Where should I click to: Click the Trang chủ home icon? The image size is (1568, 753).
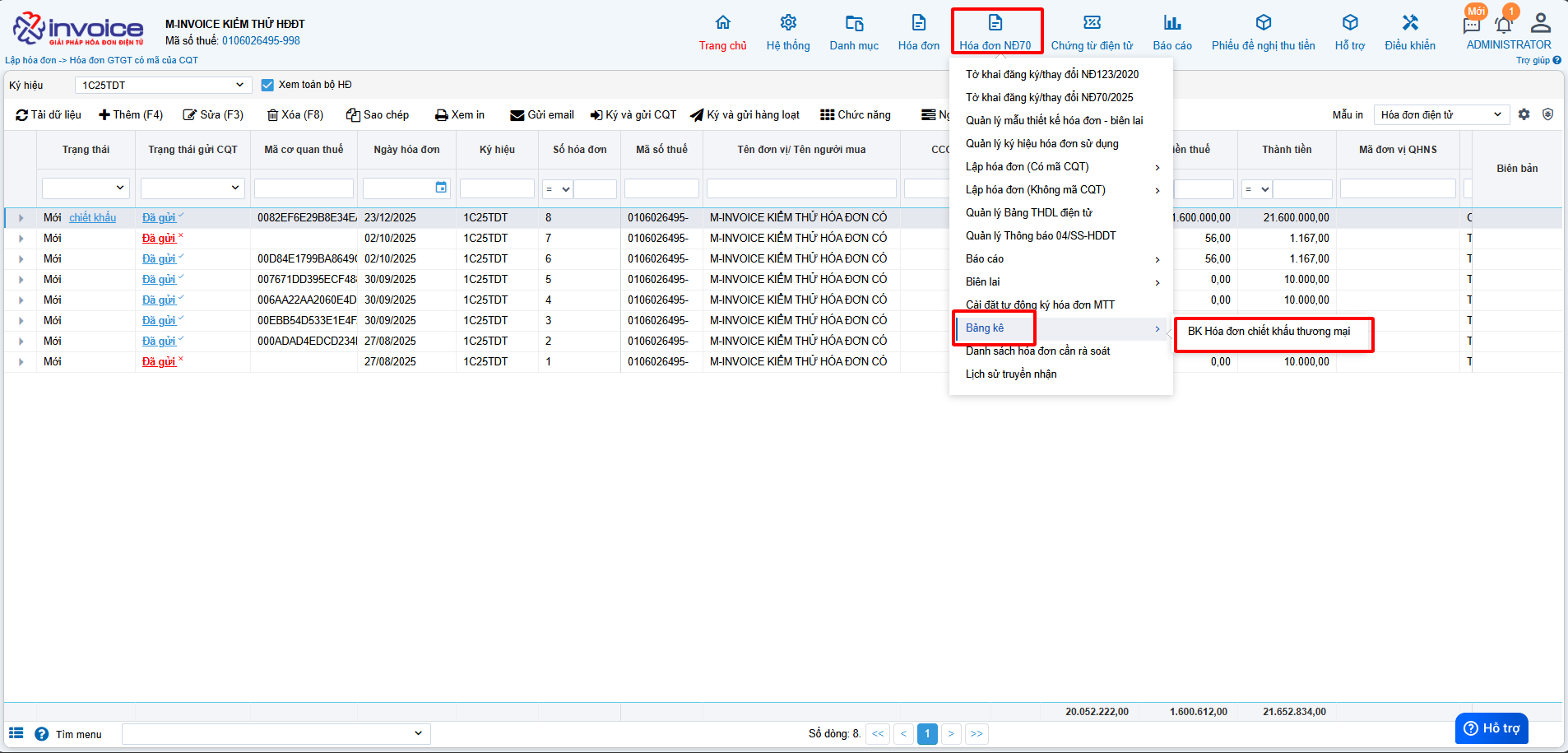click(722, 23)
